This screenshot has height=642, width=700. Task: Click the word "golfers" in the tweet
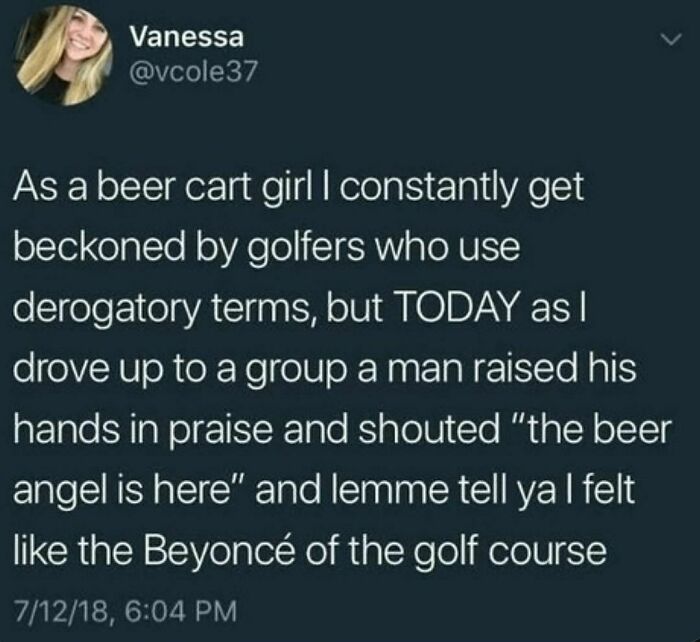point(309,249)
